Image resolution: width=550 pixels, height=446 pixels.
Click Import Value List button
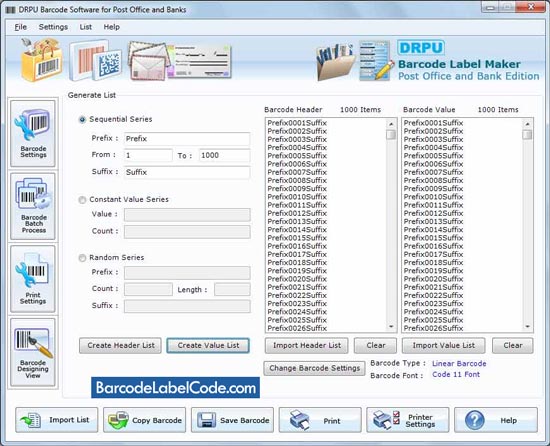click(443, 345)
